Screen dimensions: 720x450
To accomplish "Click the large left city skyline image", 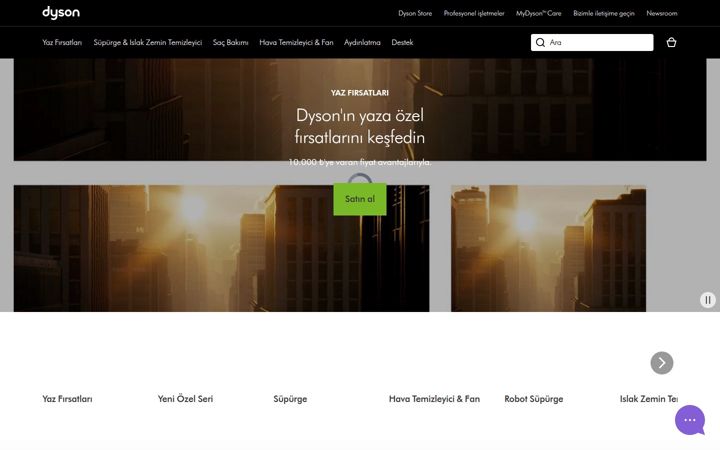I will (221, 248).
